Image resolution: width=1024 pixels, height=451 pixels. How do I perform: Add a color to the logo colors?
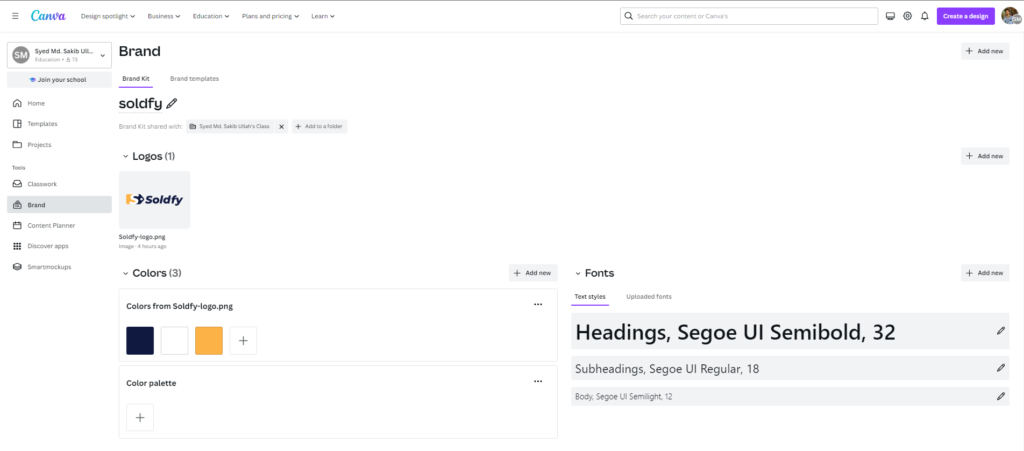243,341
